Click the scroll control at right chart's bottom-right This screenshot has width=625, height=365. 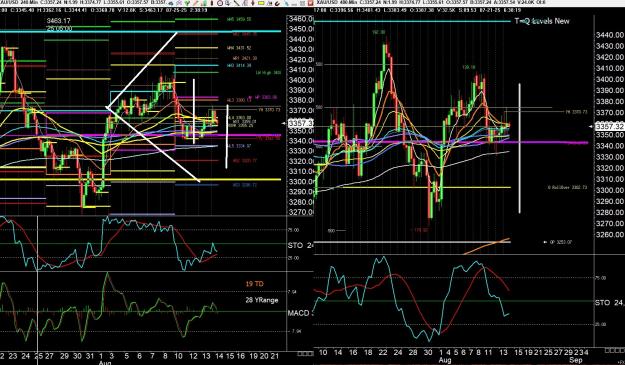(x=615, y=351)
